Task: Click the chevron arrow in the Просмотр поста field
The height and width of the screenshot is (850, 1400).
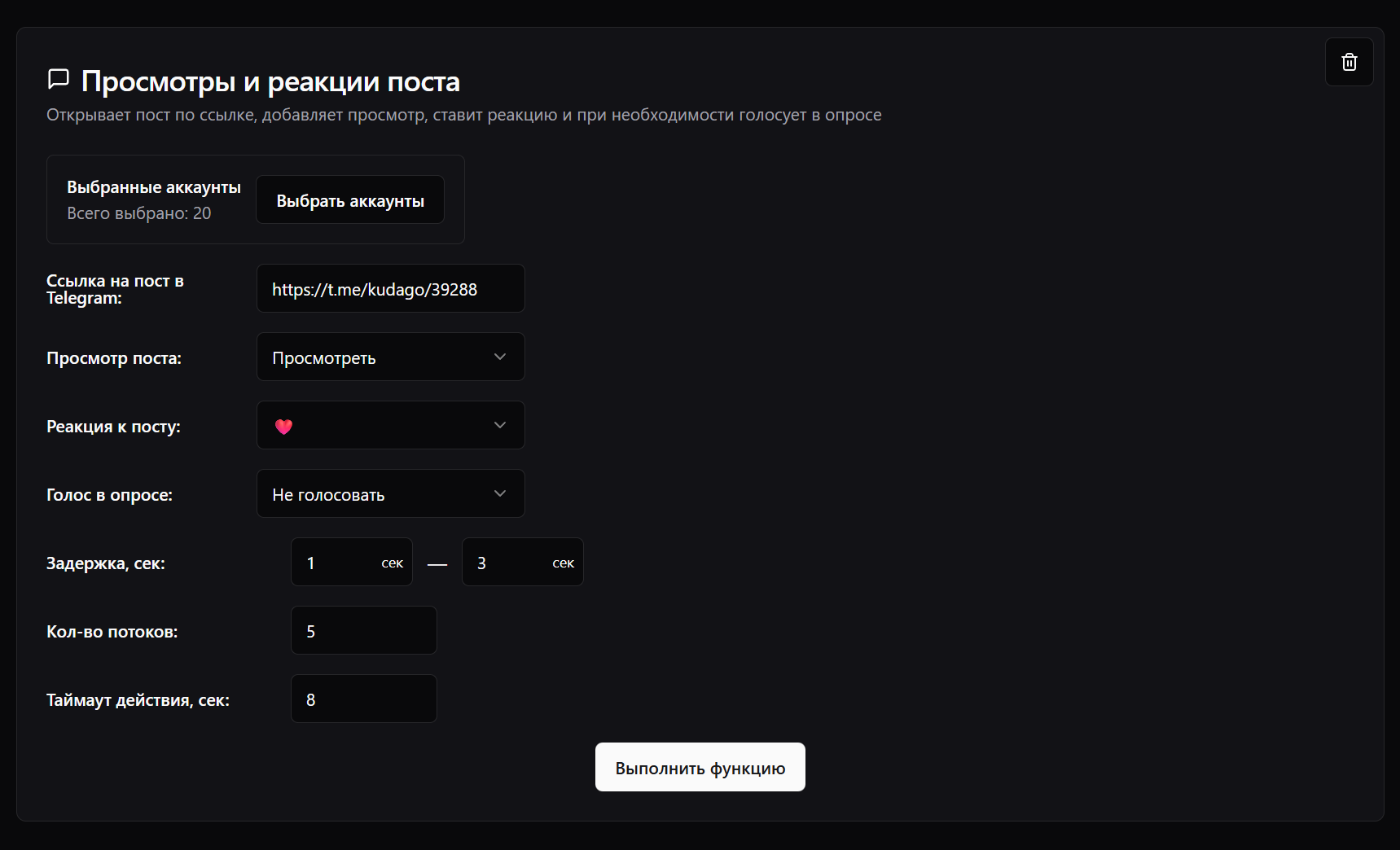Action: [500, 357]
